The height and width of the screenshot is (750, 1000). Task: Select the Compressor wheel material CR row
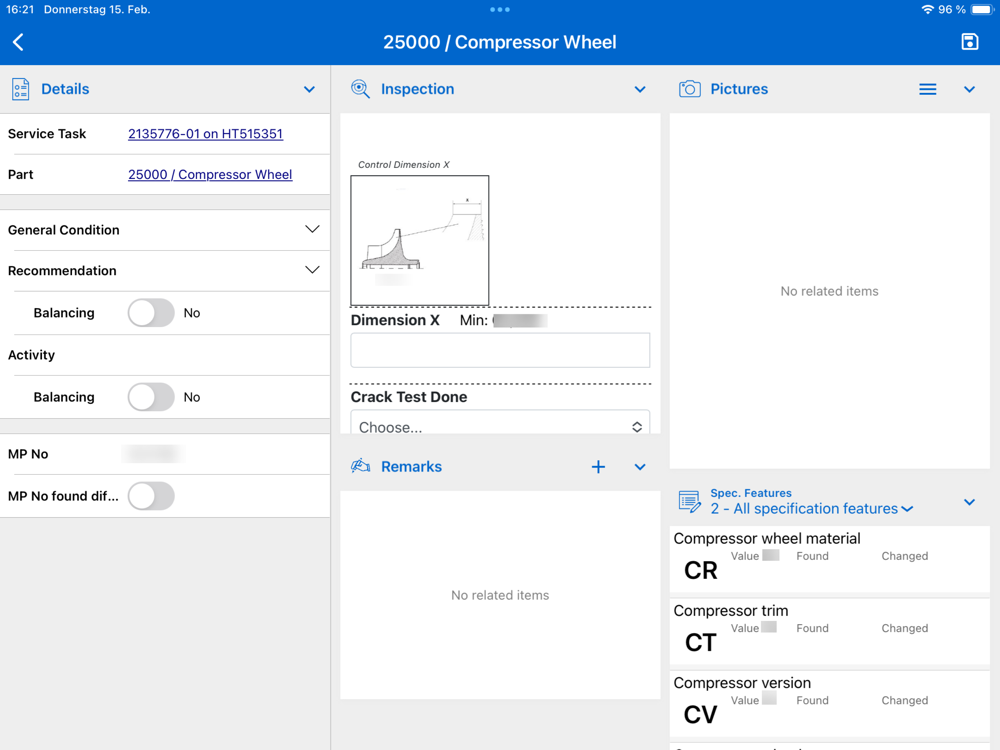pyautogui.click(x=830, y=559)
